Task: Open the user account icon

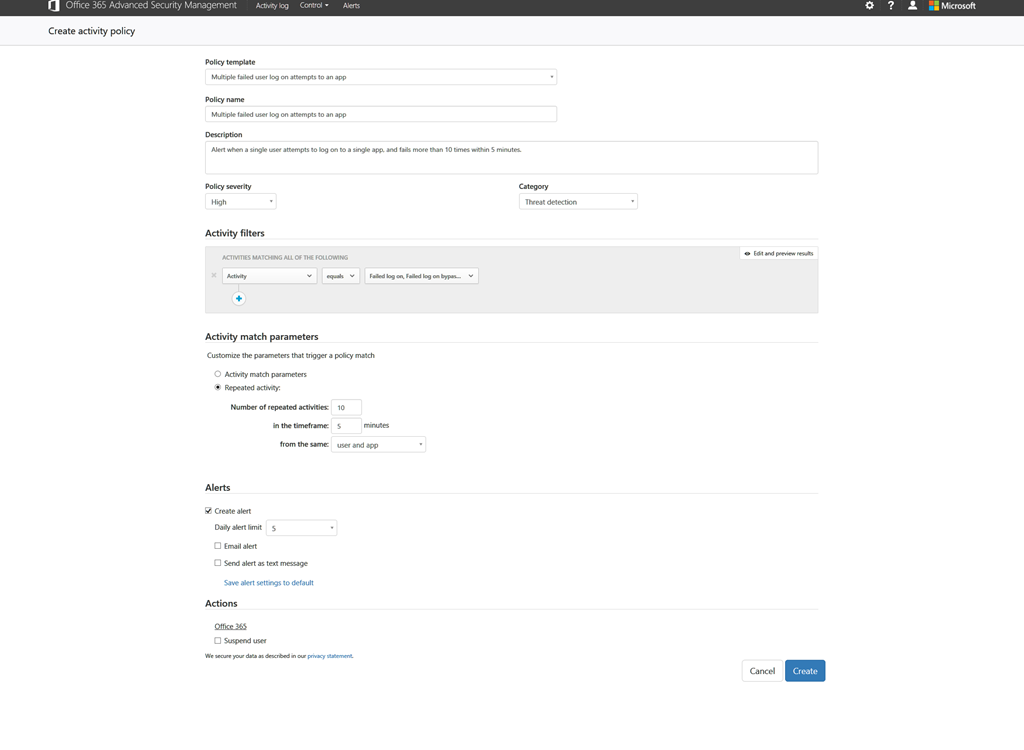Action: tap(912, 6)
